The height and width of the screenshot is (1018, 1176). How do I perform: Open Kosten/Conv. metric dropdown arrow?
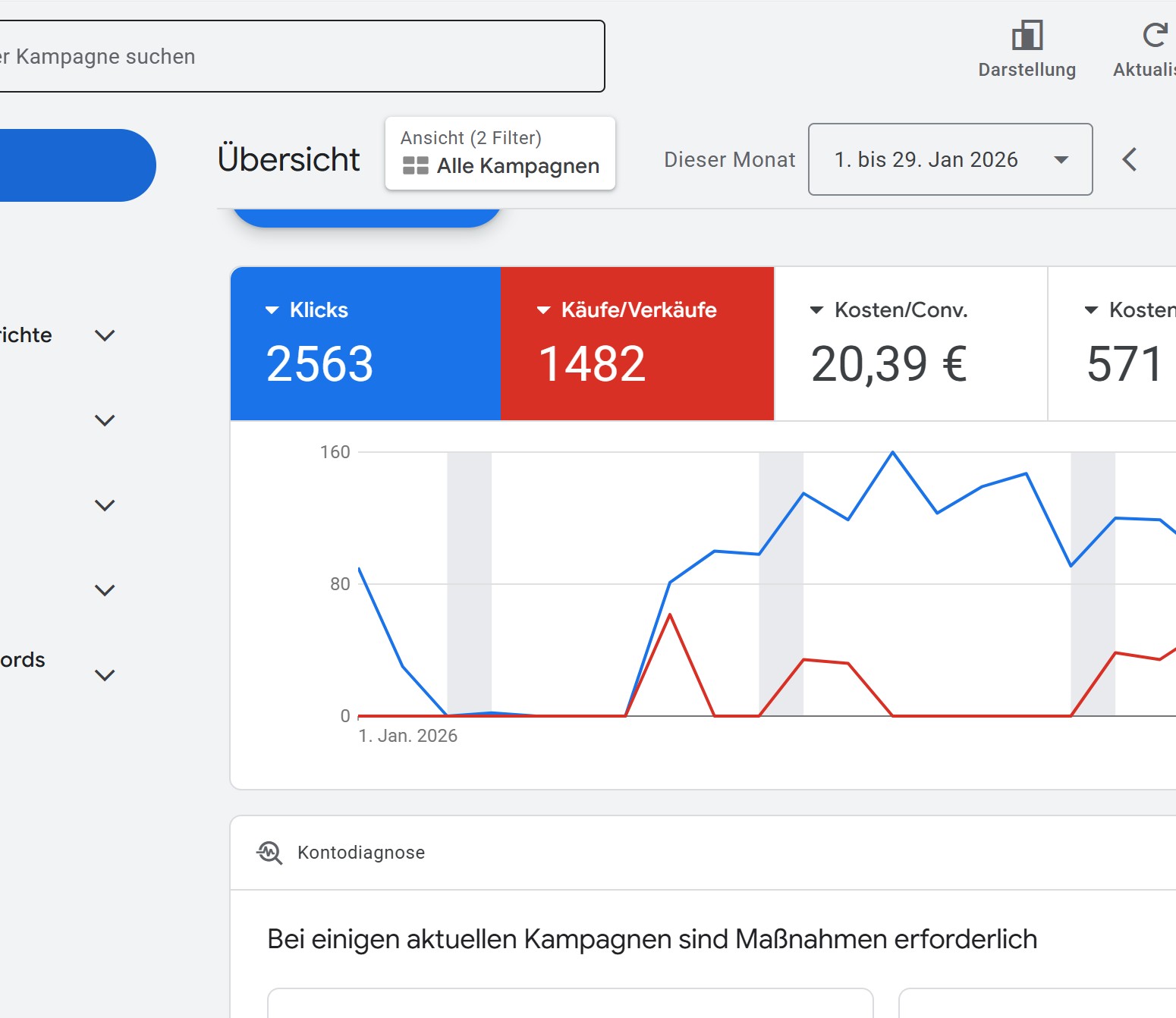(816, 310)
